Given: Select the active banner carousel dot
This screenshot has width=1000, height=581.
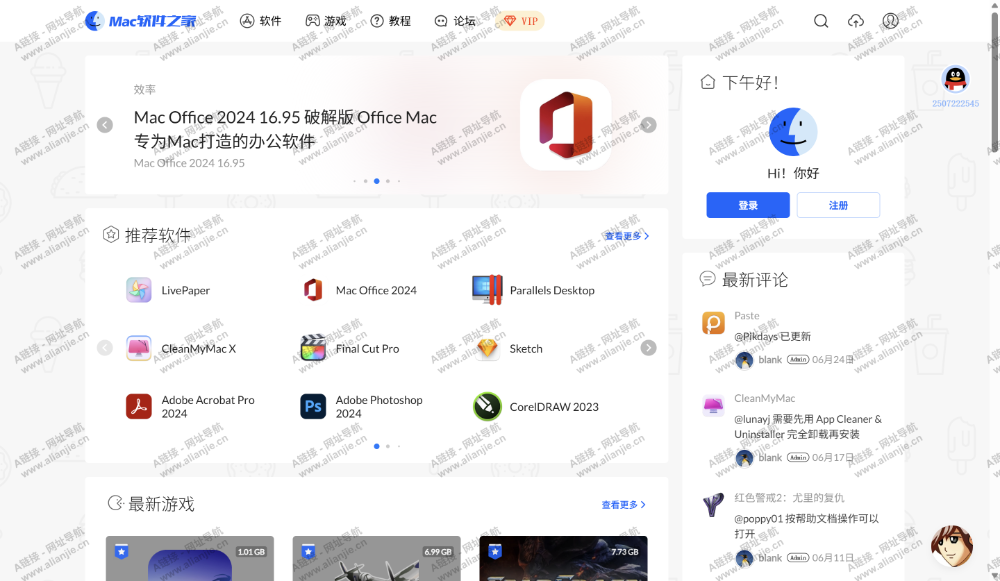Looking at the screenshot, I should click(x=377, y=181).
